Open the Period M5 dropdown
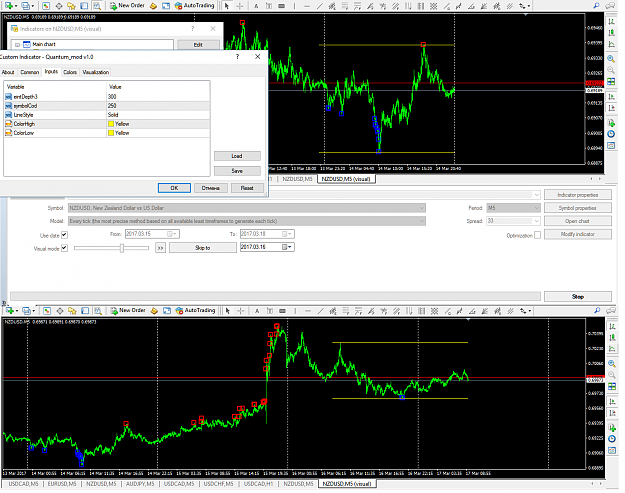 click(x=537, y=208)
